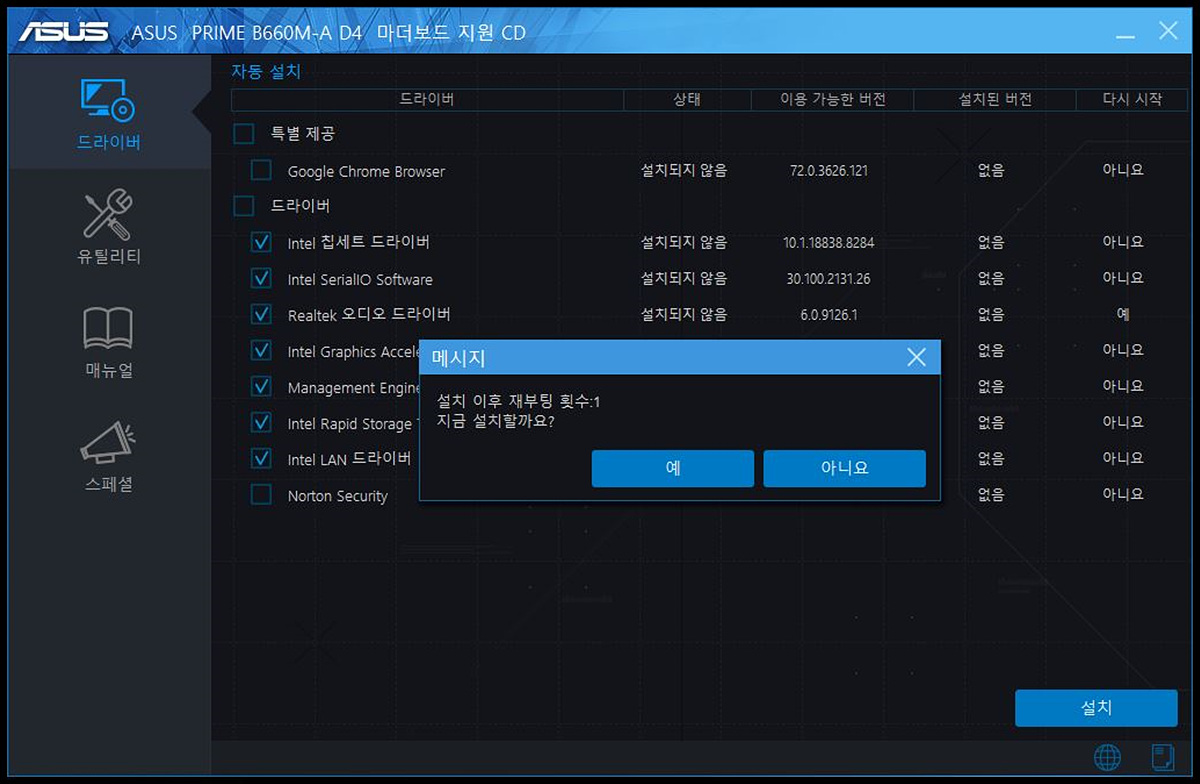Viewport: 1200px width, 784px height.
Task: Open the 스페셜 megaphone section
Action: (x=108, y=456)
